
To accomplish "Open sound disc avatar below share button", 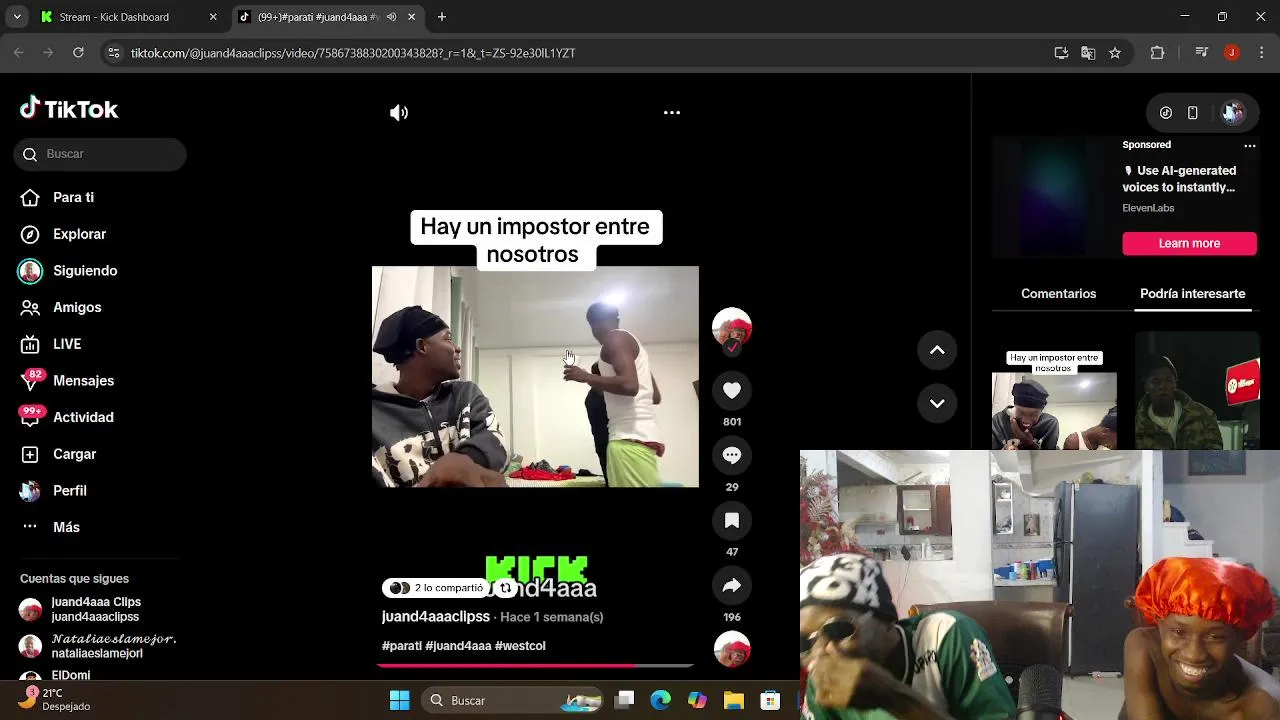I will (x=732, y=649).
